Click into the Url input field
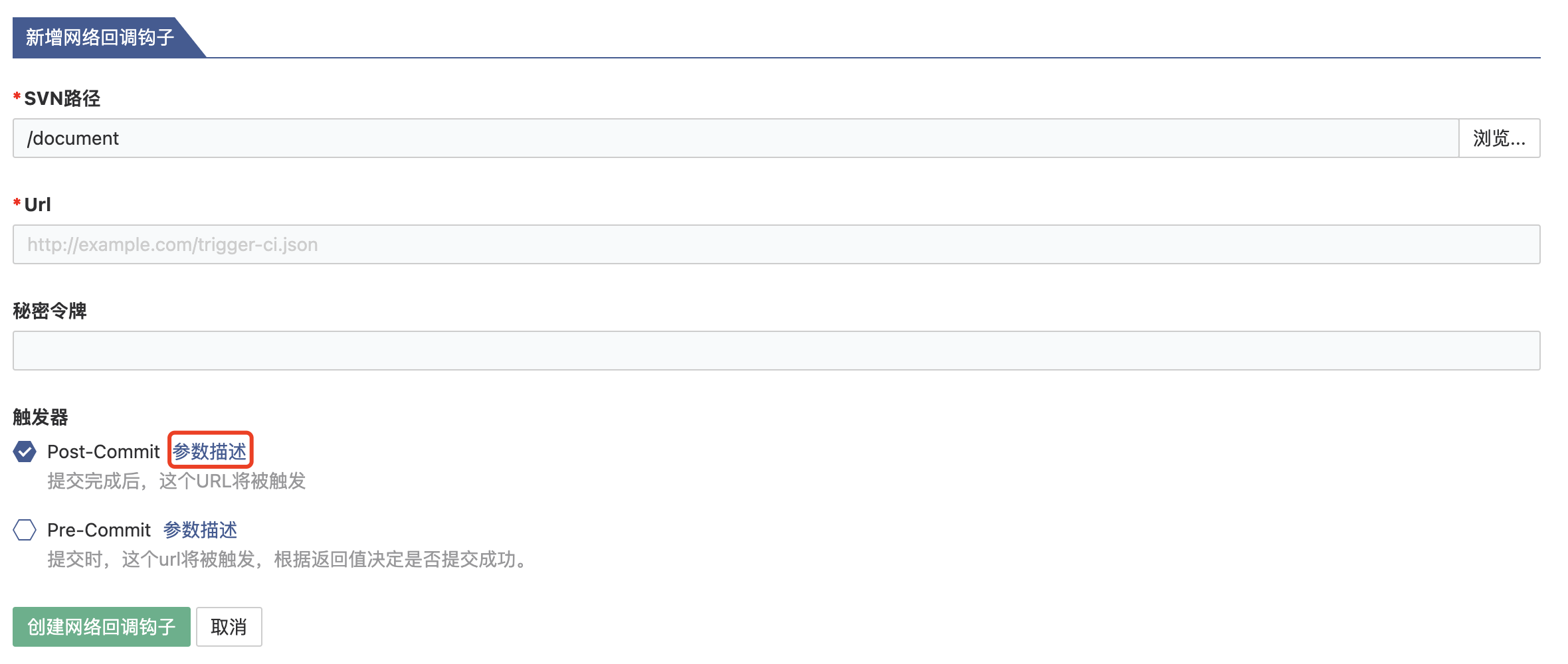 pos(776,244)
